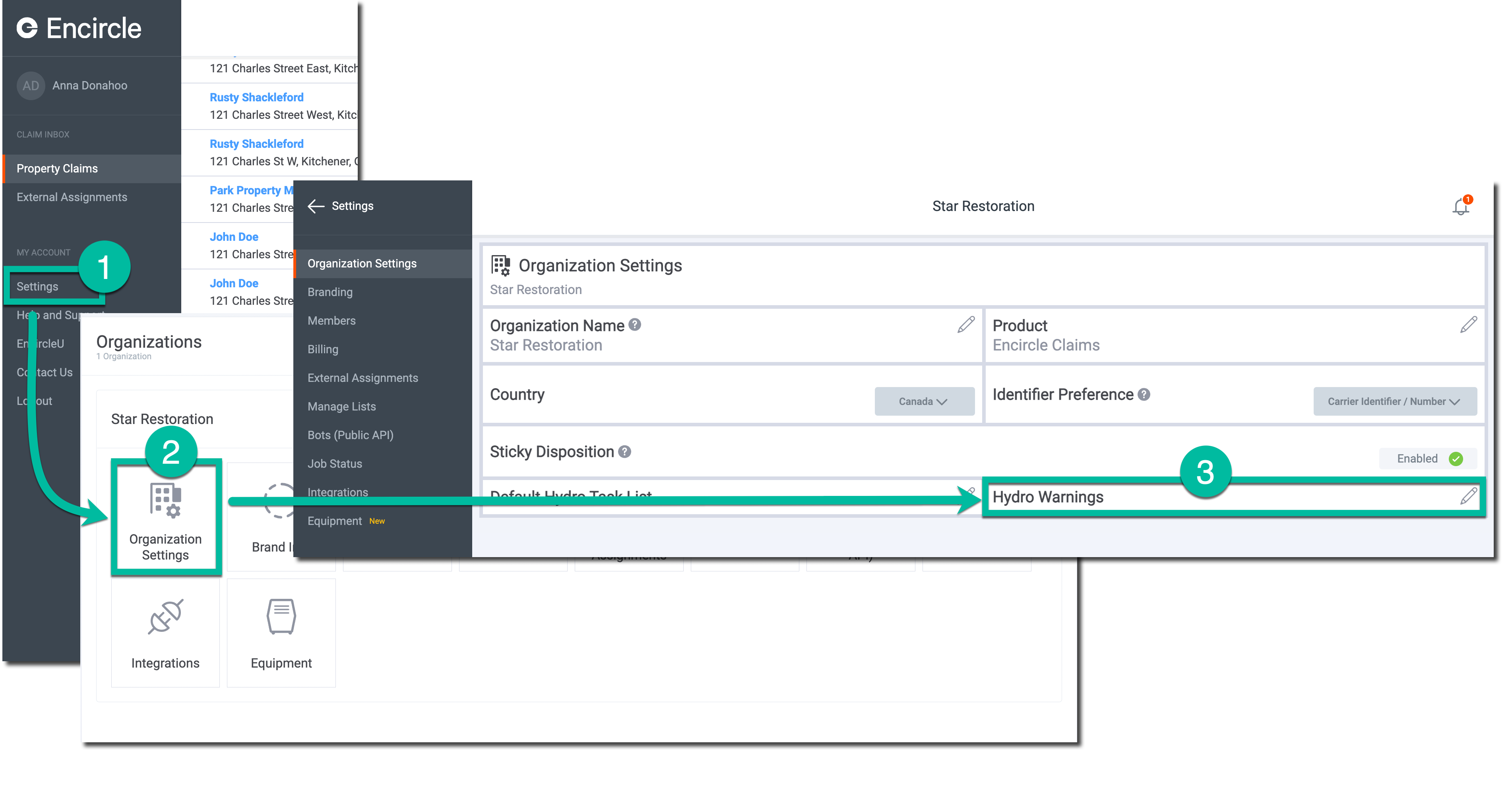The image size is (1512, 786).
Task: Select Property Claims in the sidebar
Action: pos(91,168)
